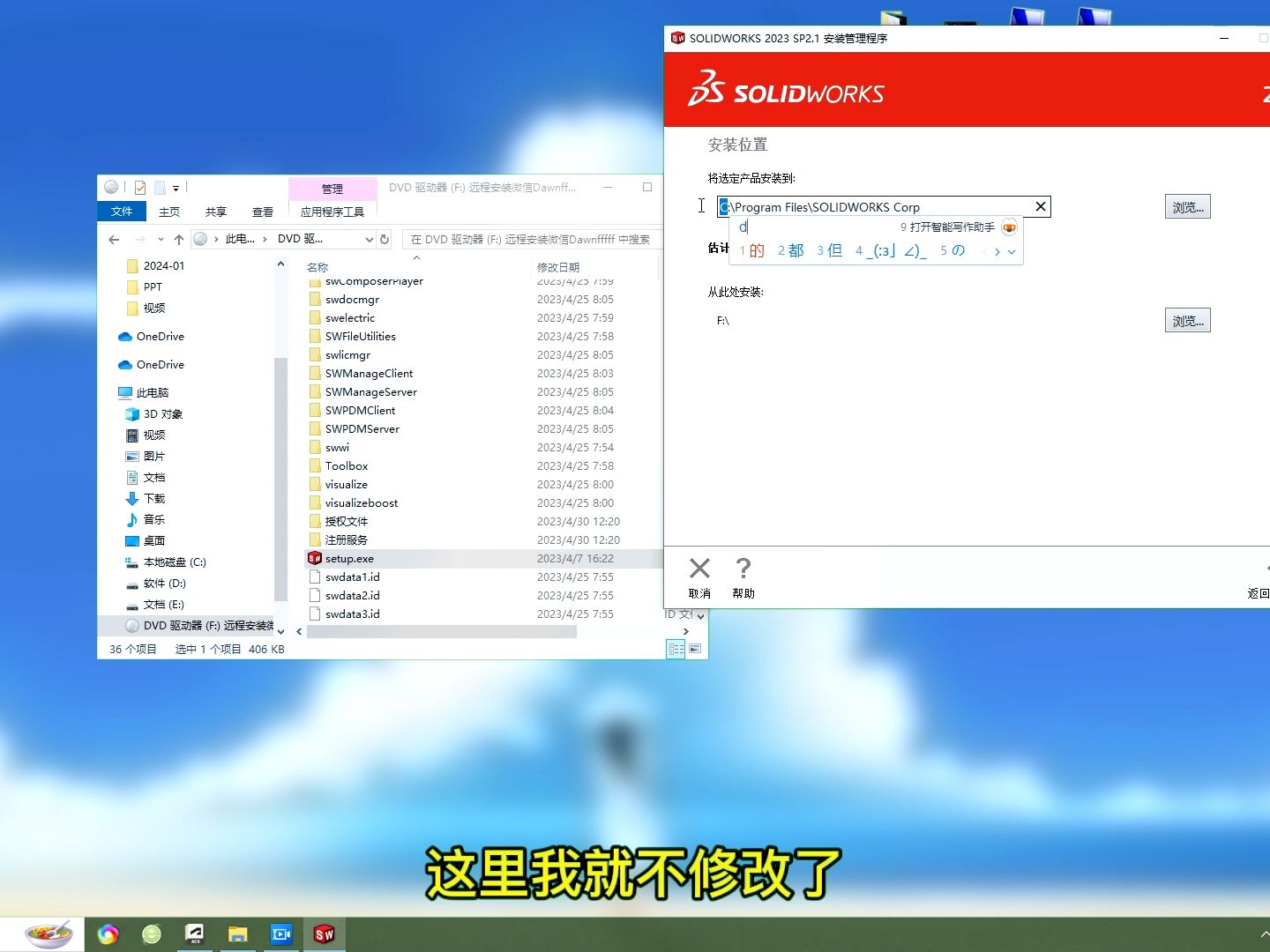
Task: Click the Music icon in navigation pane
Action: pyautogui.click(x=132, y=519)
